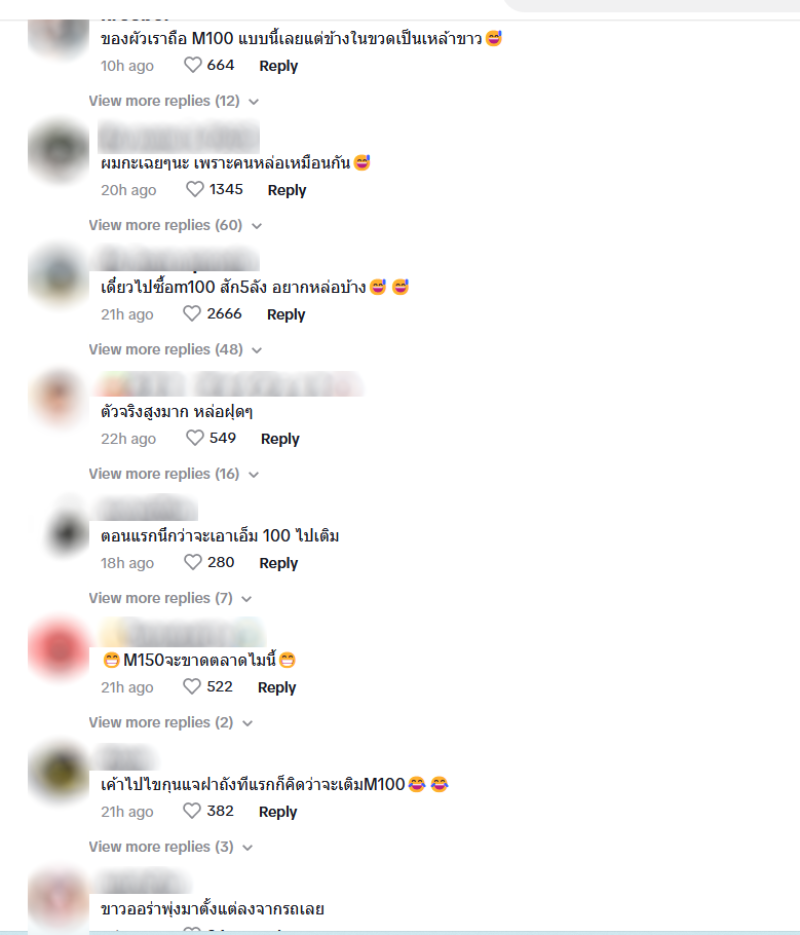Open red avatar of M150 commenter
The width and height of the screenshot is (800, 935).
click(x=58, y=649)
